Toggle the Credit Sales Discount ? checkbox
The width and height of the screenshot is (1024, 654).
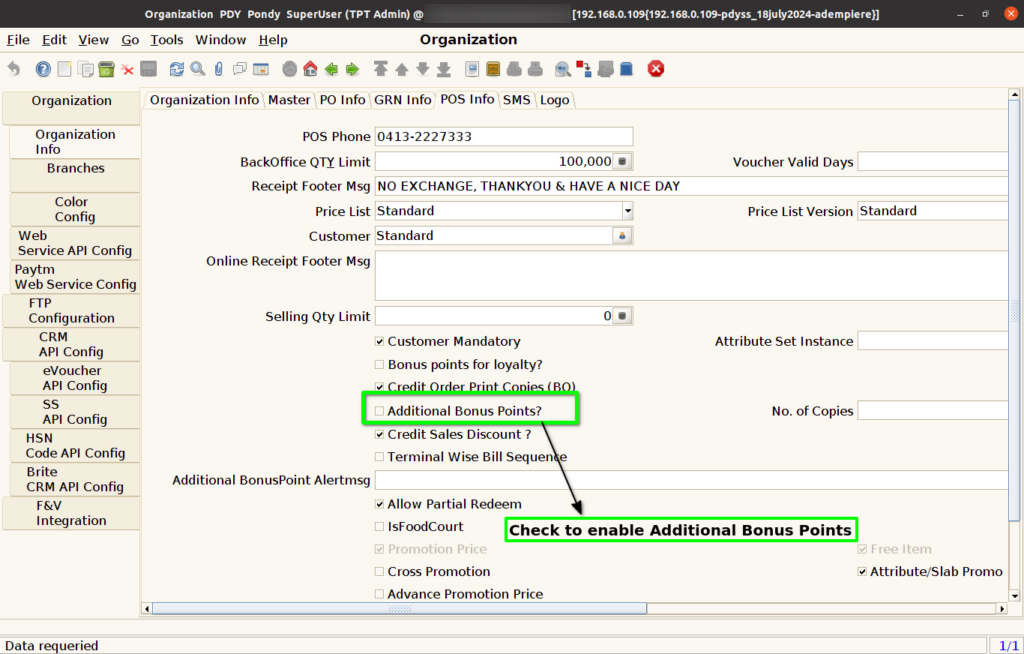coord(379,434)
